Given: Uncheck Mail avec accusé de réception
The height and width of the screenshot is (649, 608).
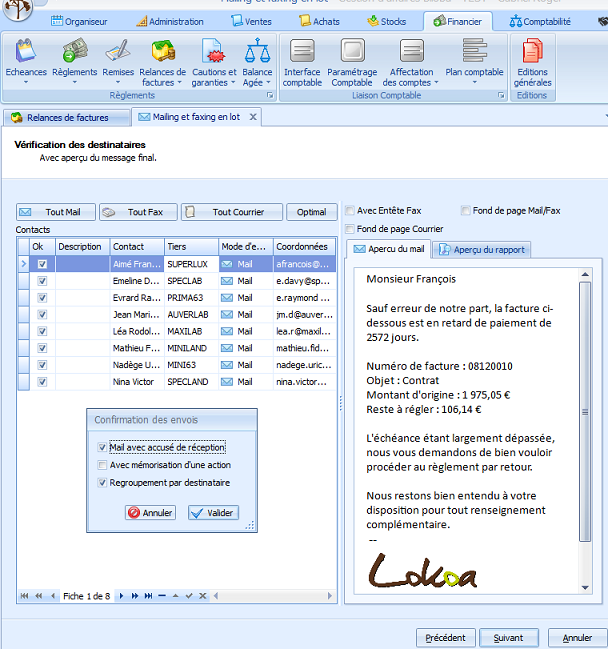Looking at the screenshot, I should [x=102, y=447].
